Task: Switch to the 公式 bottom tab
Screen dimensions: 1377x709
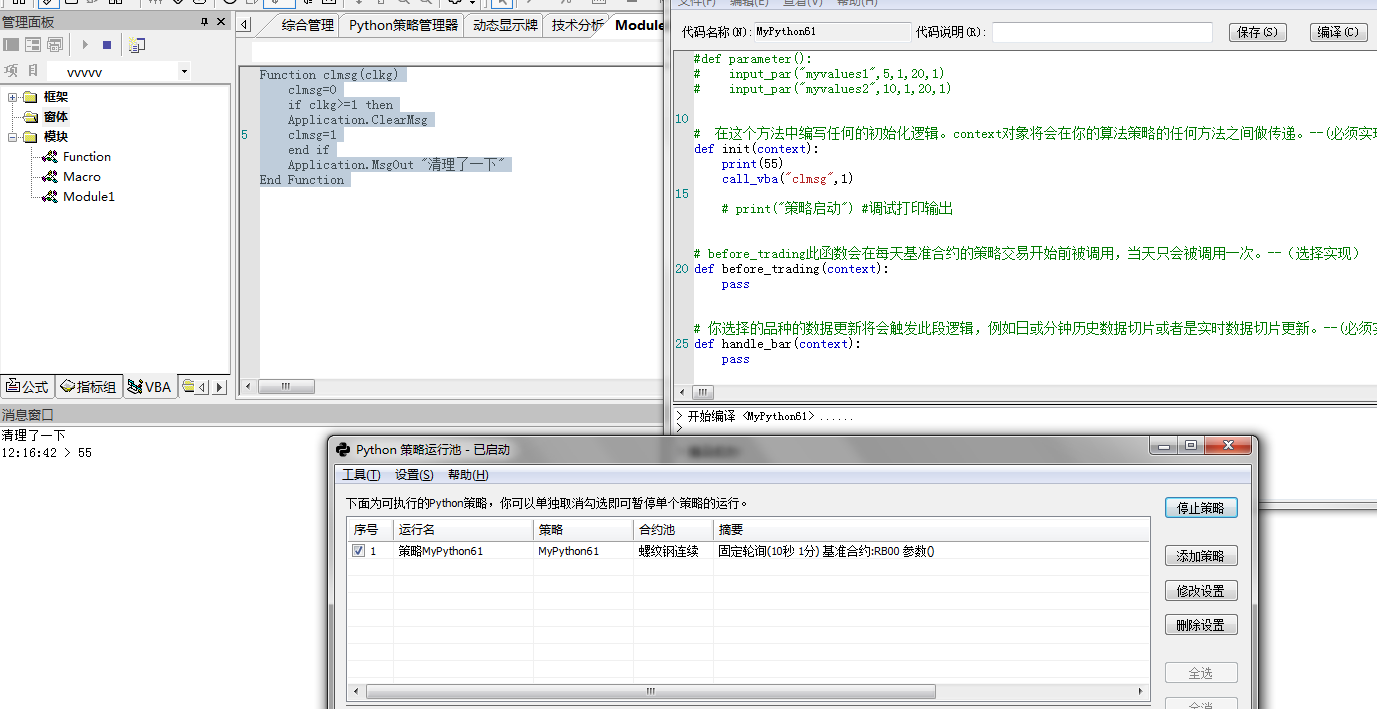Action: [27, 387]
